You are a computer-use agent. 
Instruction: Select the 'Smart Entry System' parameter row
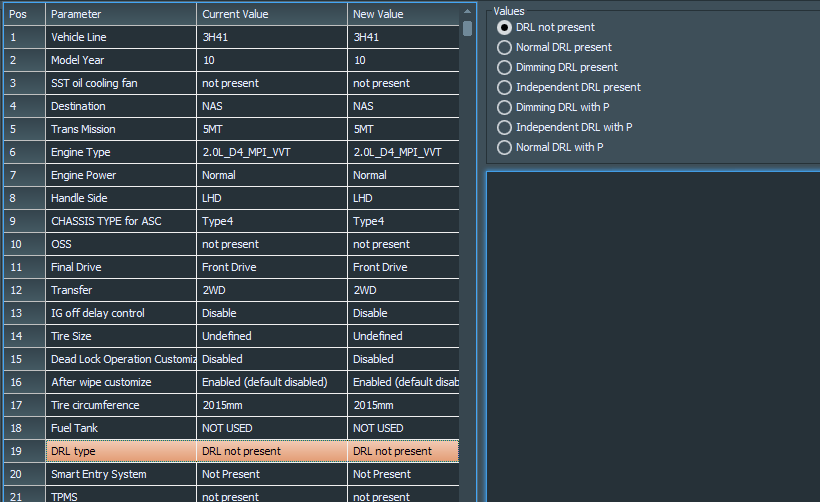pyautogui.click(x=120, y=474)
